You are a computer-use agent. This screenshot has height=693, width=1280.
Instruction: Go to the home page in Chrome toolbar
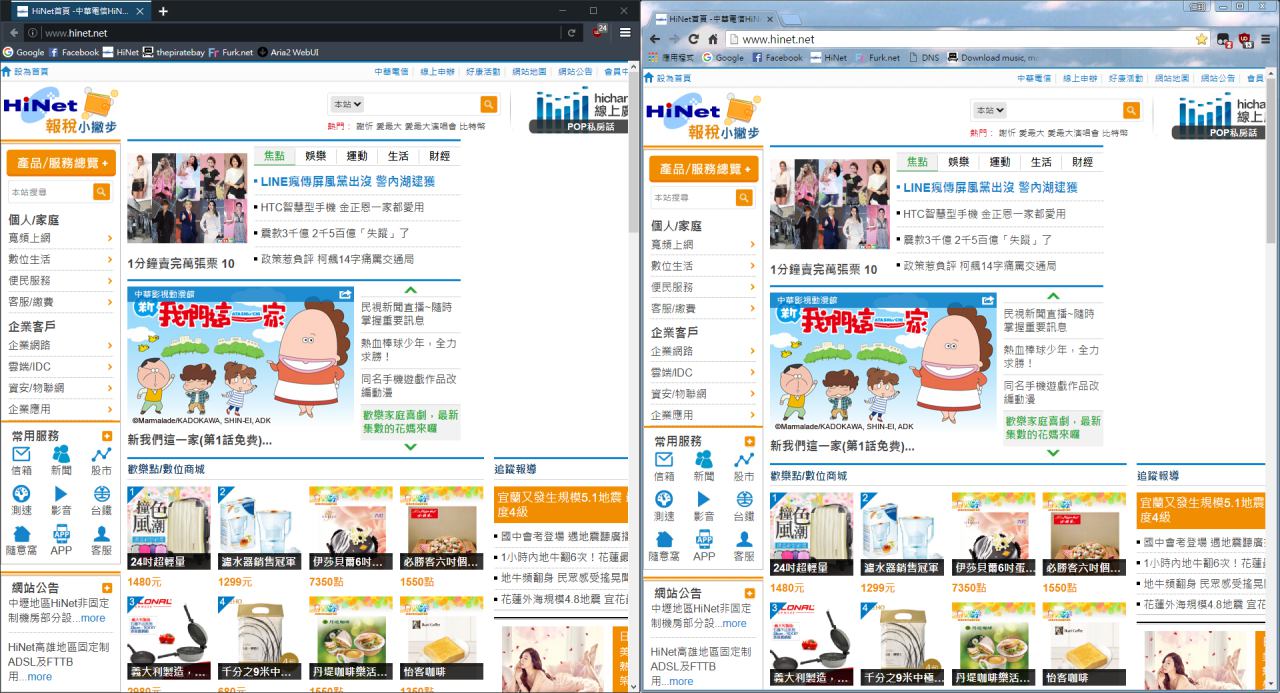tap(712, 39)
